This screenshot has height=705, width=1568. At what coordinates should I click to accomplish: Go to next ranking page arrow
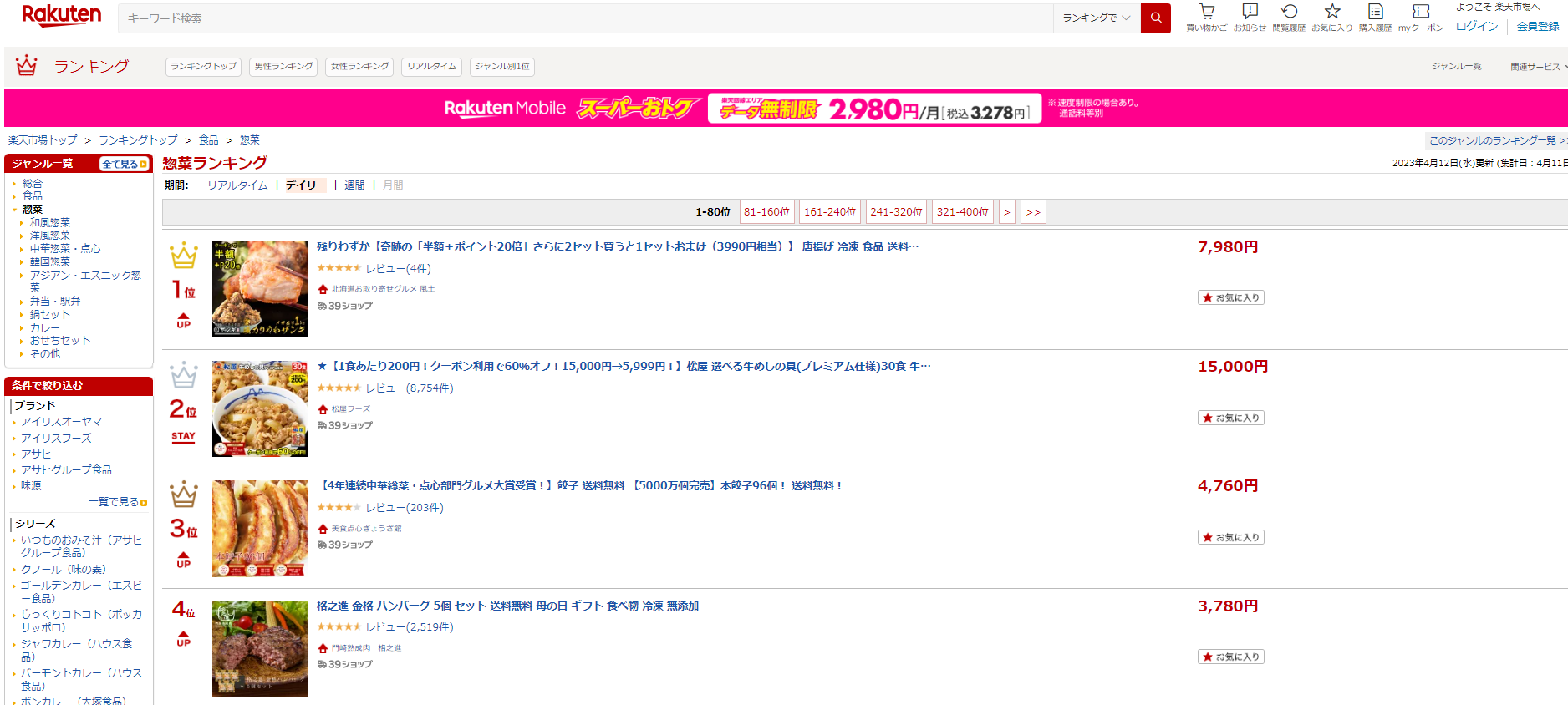pos(1006,212)
